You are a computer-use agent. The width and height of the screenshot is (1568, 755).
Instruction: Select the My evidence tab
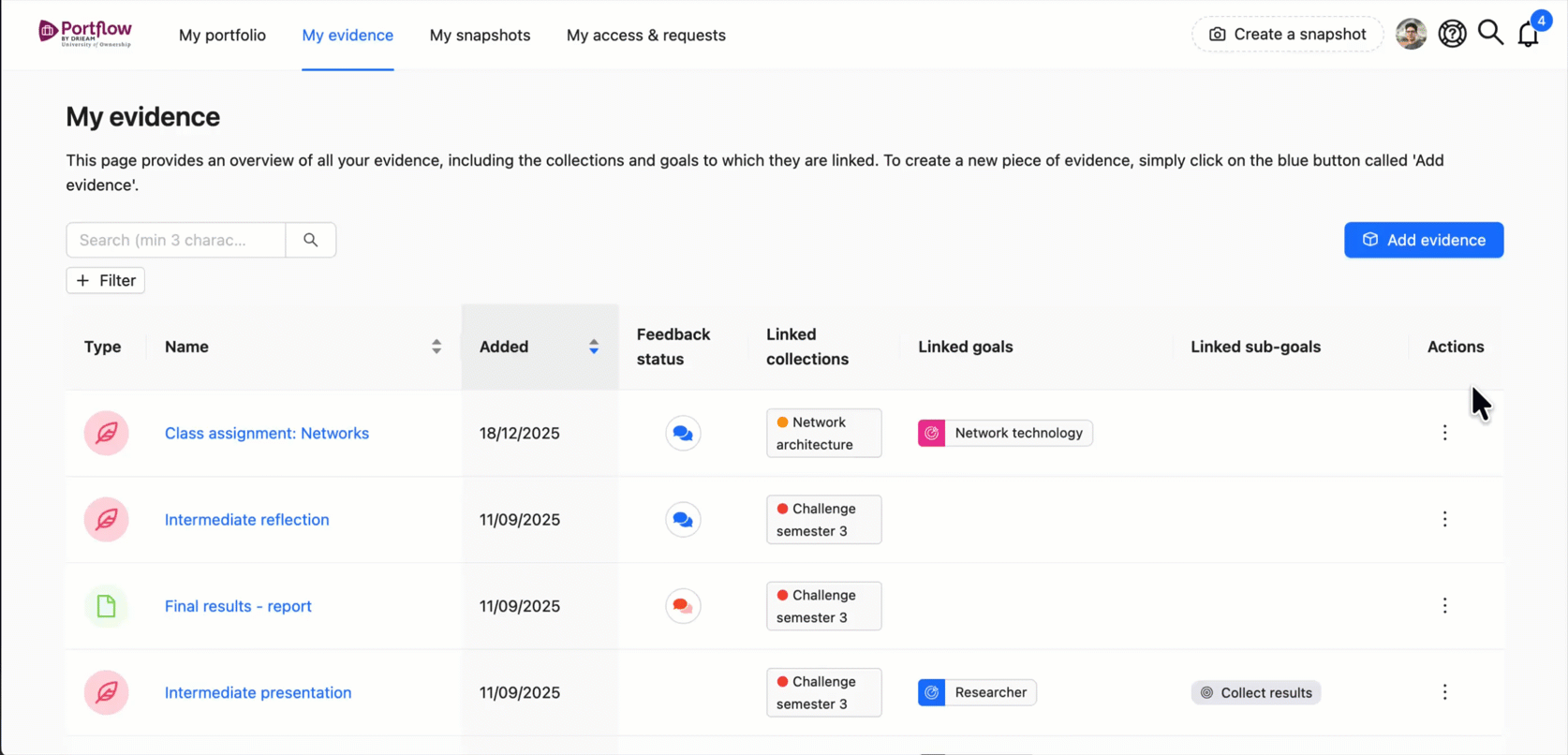348,35
